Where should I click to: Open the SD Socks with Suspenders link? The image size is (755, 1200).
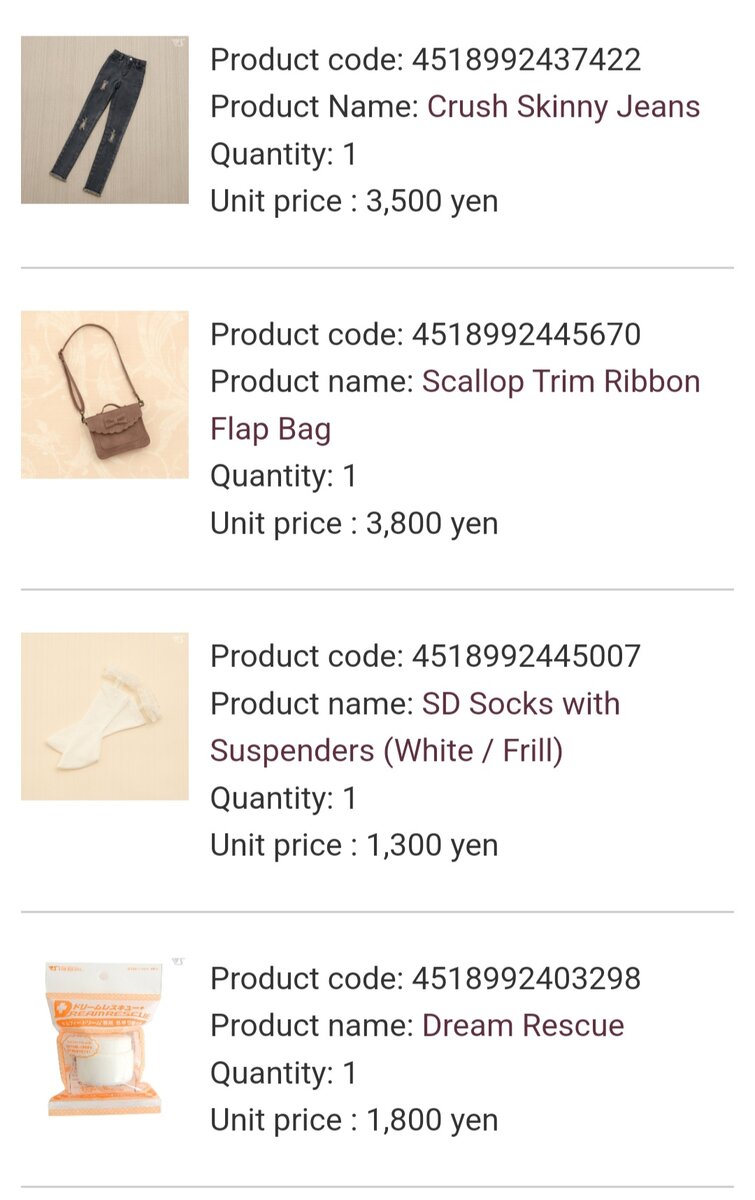(520, 704)
